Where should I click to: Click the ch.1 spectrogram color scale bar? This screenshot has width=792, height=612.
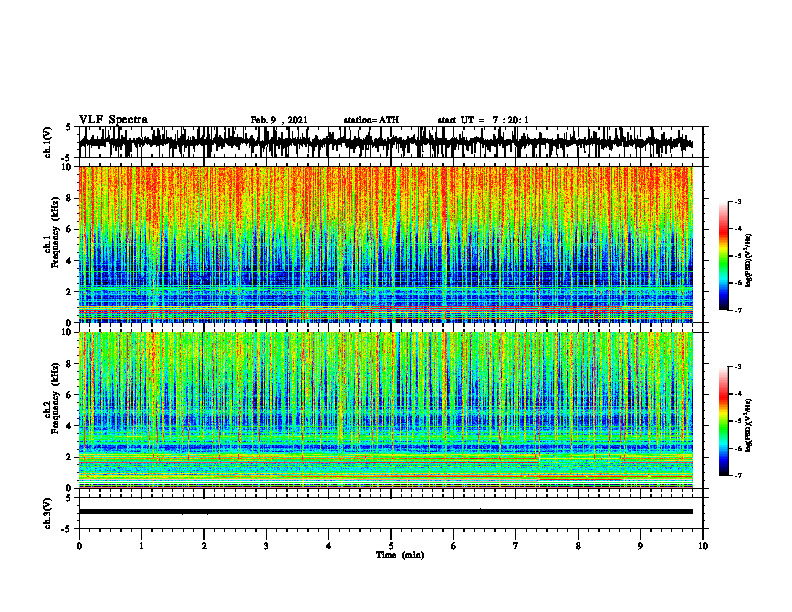pyautogui.click(x=723, y=256)
